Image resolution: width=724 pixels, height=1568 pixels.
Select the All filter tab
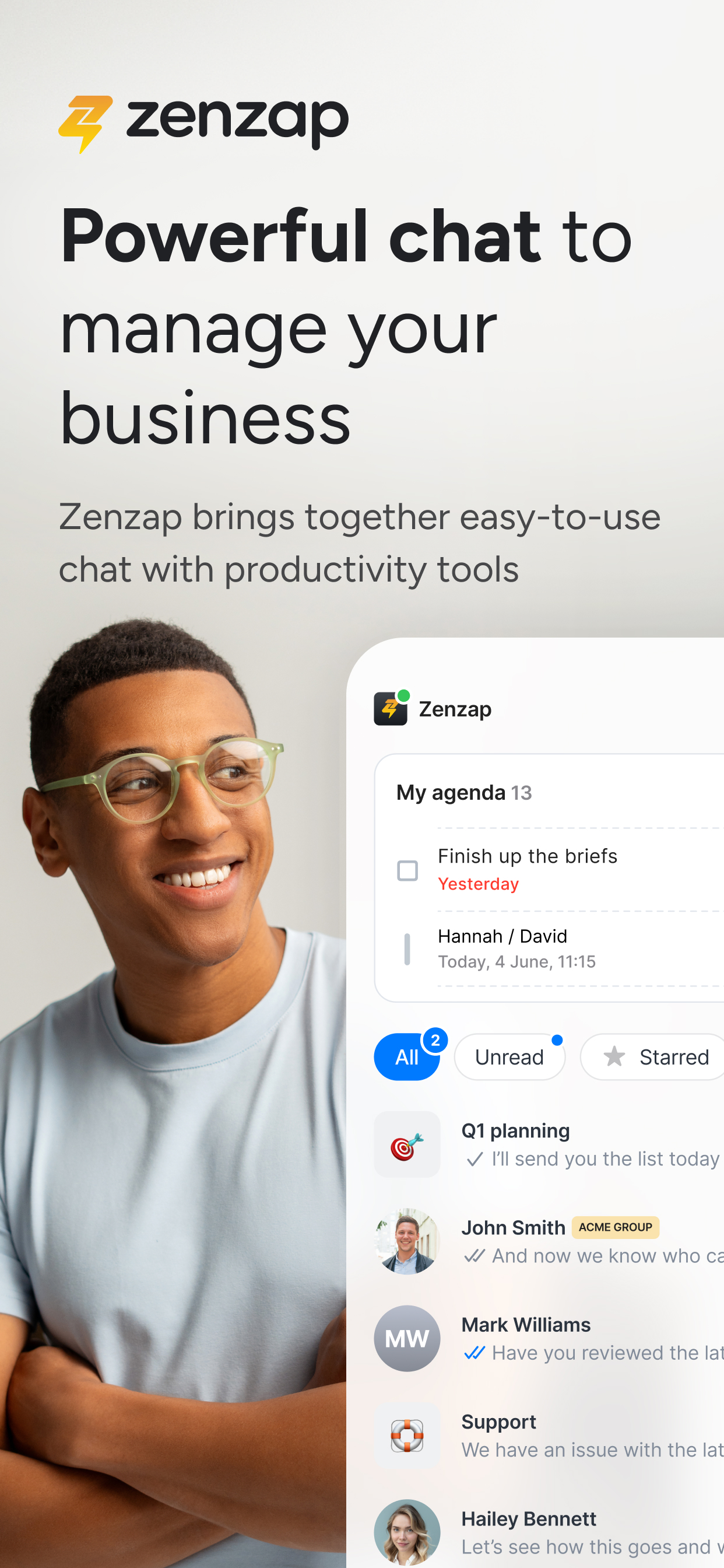[x=407, y=1056]
